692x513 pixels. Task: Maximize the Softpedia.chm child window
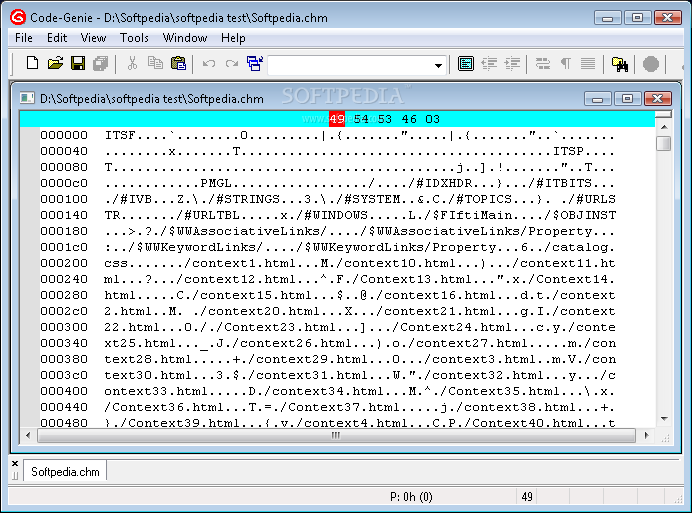click(627, 98)
